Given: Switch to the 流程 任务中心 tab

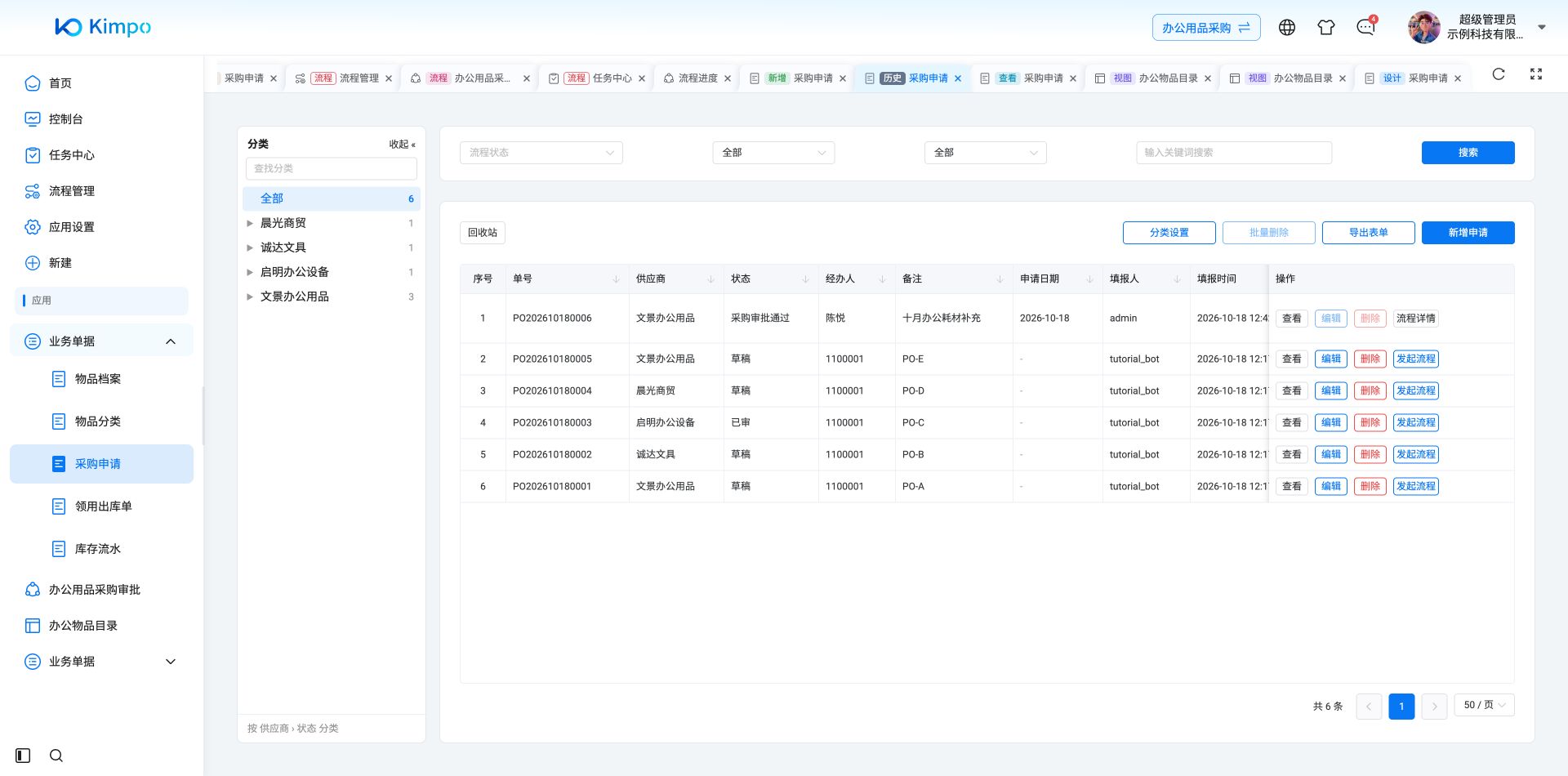Looking at the screenshot, I should (598, 78).
